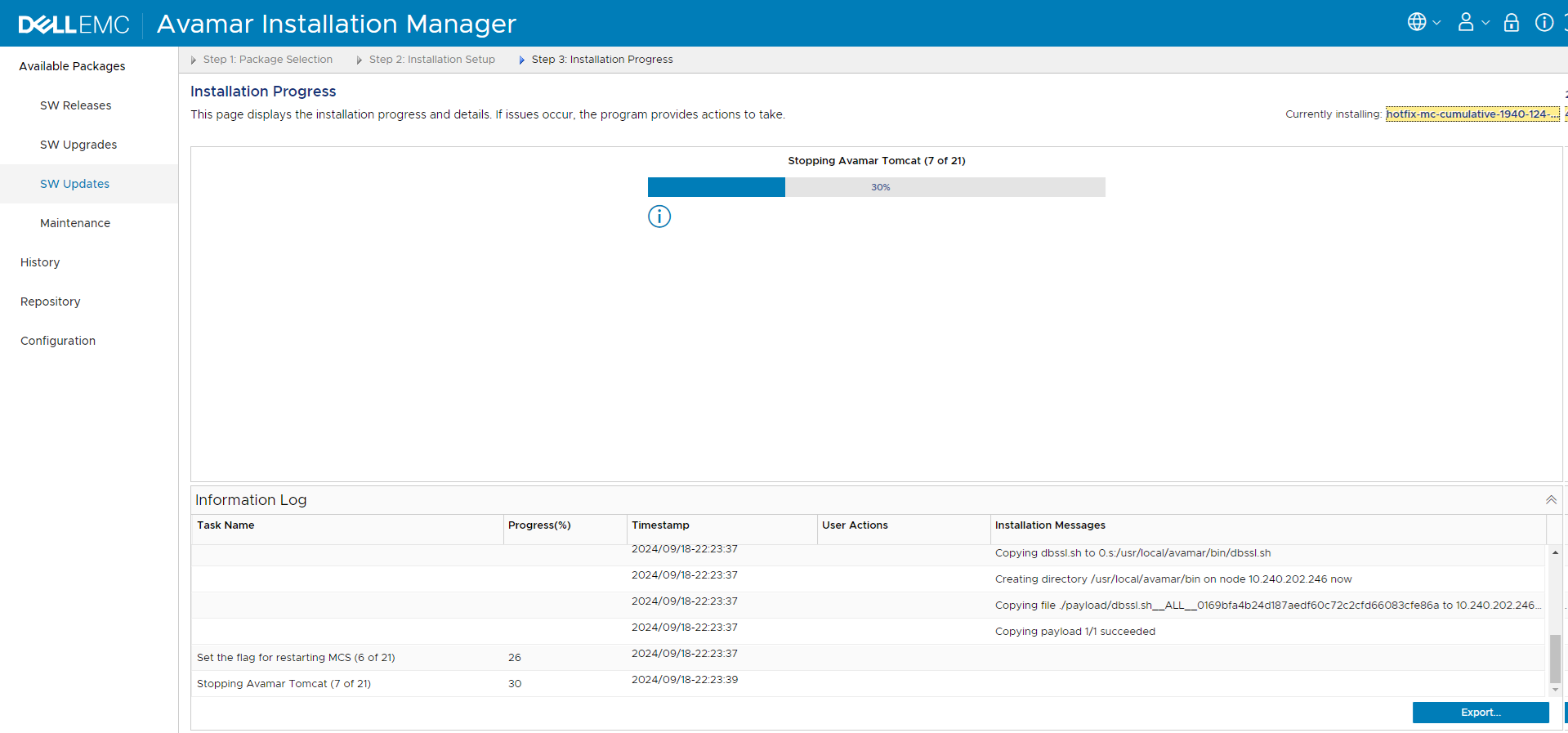1568x733 pixels.
Task: Click the 30% installation progress bar
Action: (876, 187)
